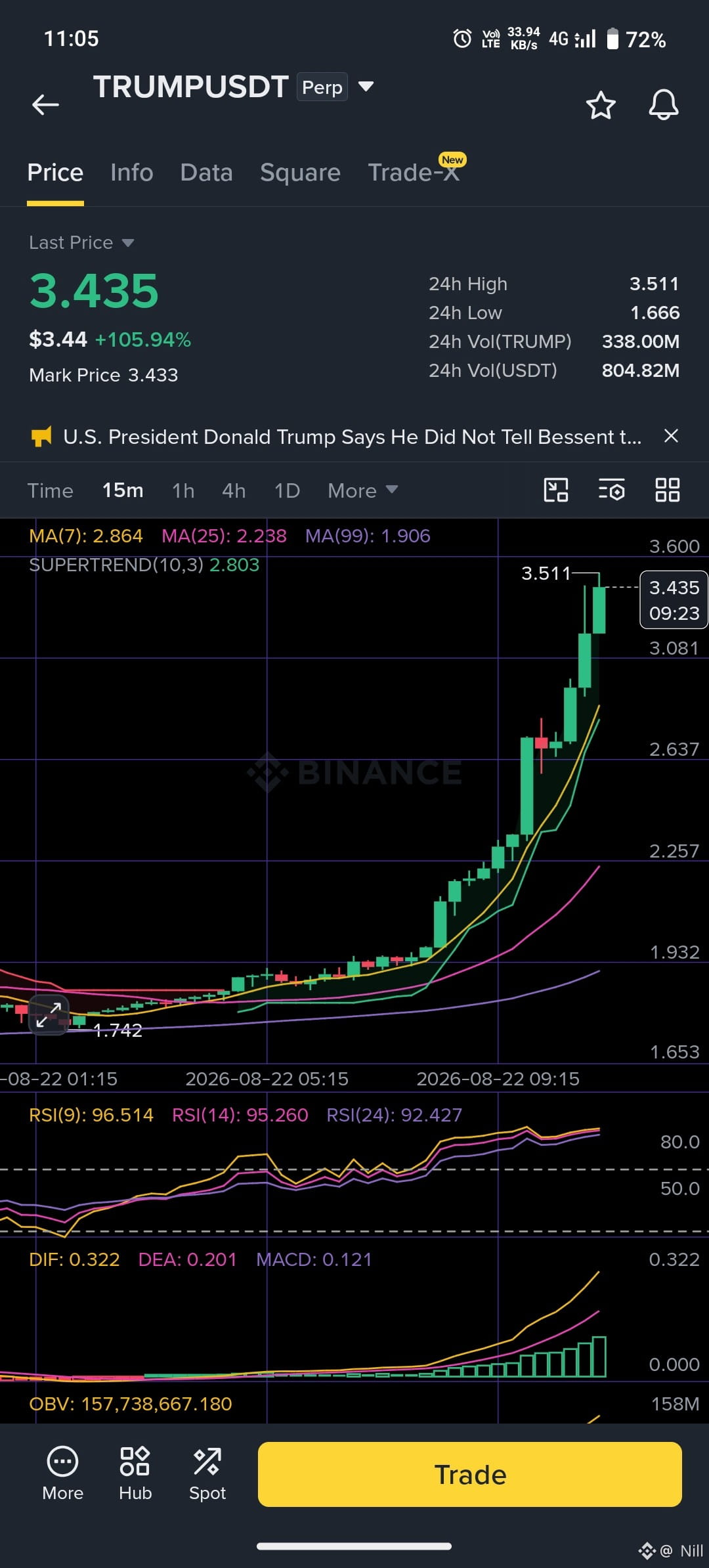The width and height of the screenshot is (709, 1568).
Task: Tap the MA(99) indicator value label
Action: click(368, 536)
